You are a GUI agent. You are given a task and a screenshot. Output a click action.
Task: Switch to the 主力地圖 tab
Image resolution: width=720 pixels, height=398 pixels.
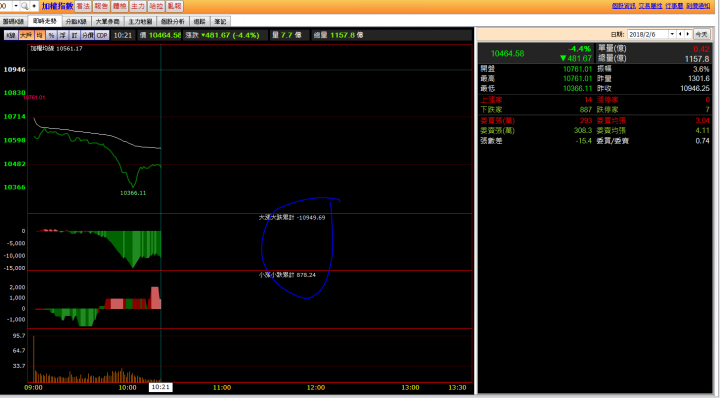[x=140, y=22]
